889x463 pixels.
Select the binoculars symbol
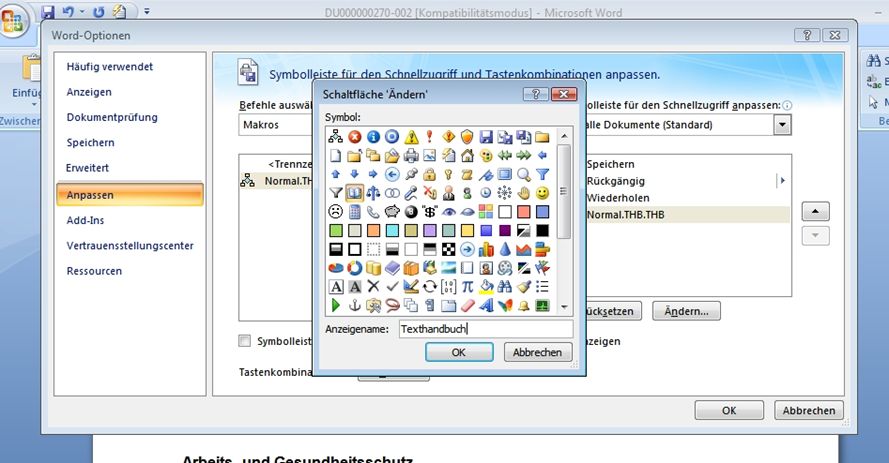[505, 287]
